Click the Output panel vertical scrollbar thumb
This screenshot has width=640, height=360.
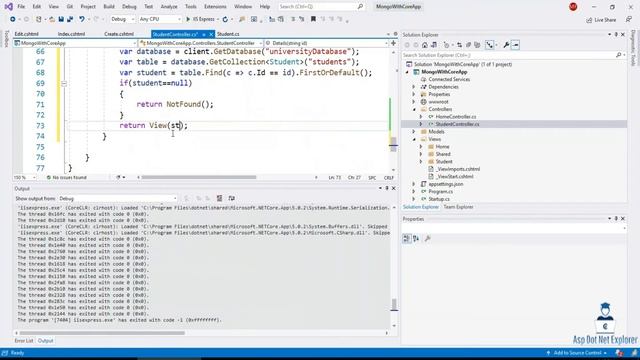click(394, 304)
